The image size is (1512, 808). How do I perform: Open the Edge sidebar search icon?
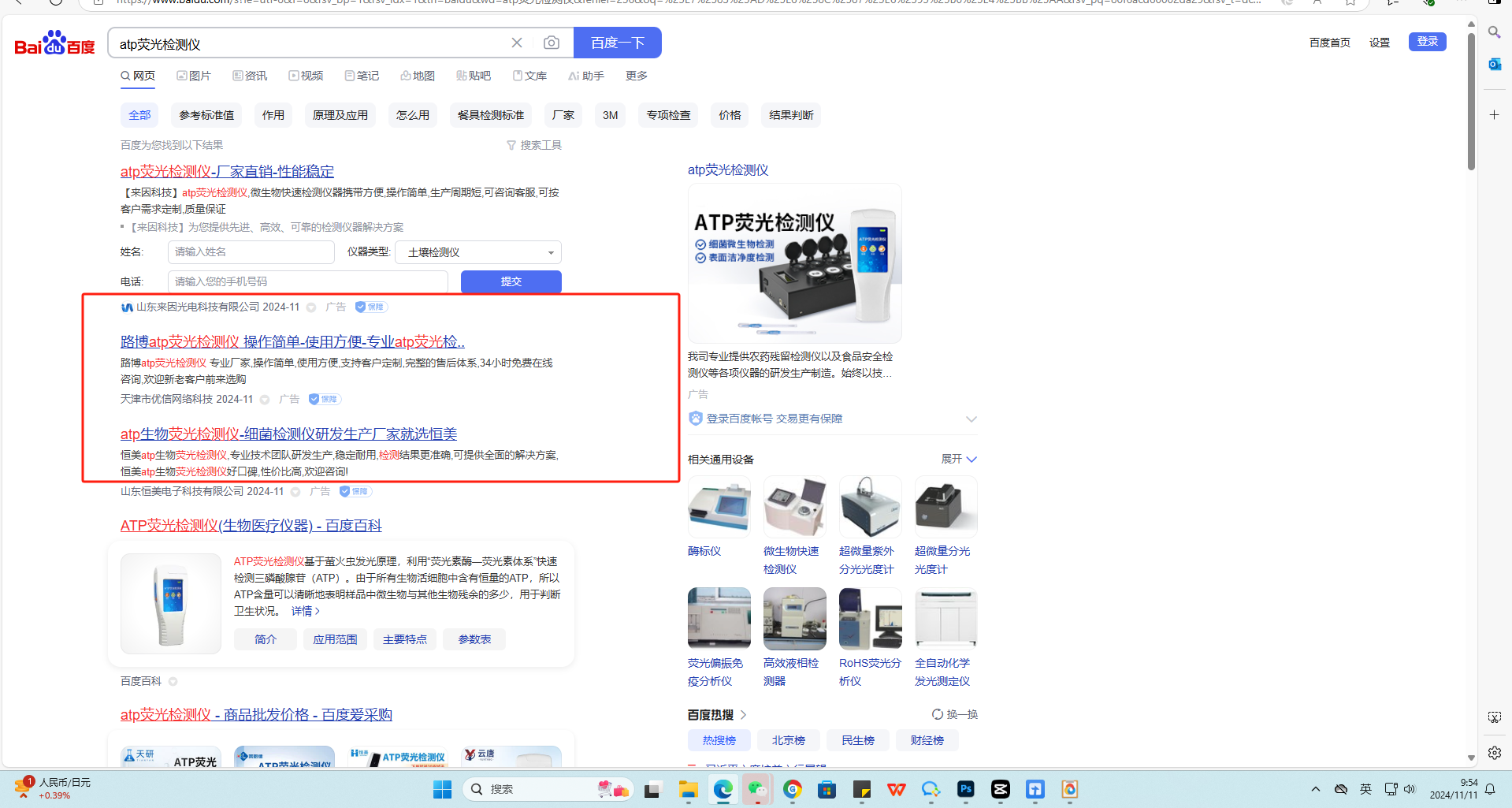point(1494,32)
